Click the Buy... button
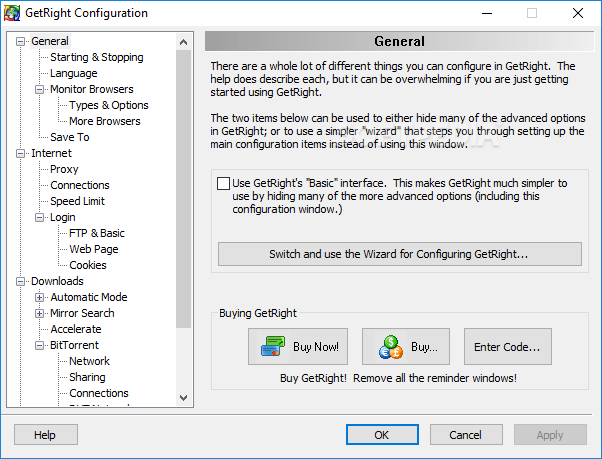 click(406, 347)
